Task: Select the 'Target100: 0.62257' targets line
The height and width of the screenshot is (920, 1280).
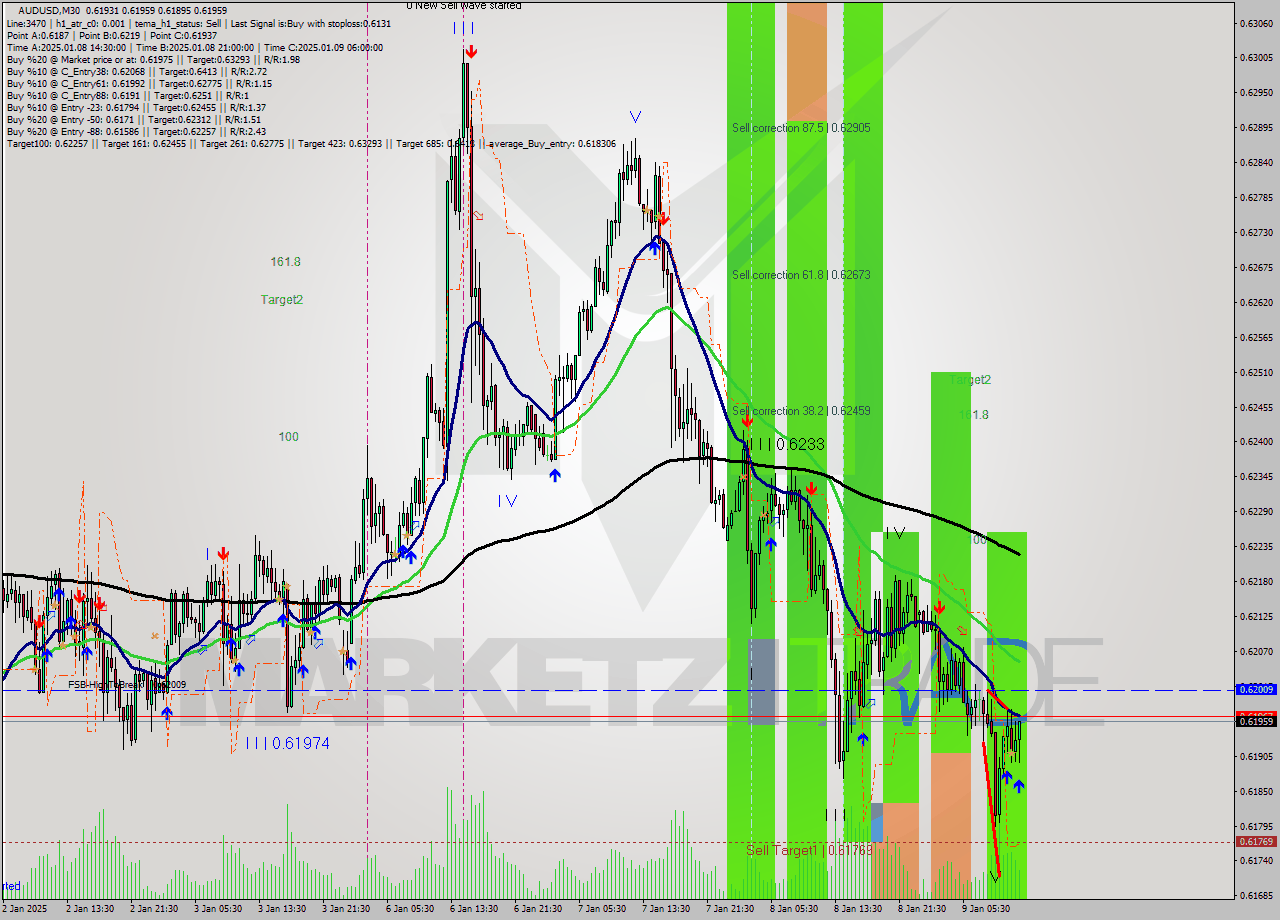Action: 311,144
